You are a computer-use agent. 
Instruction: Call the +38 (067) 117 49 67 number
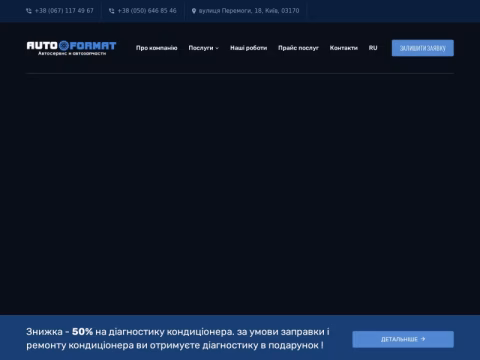click(64, 11)
